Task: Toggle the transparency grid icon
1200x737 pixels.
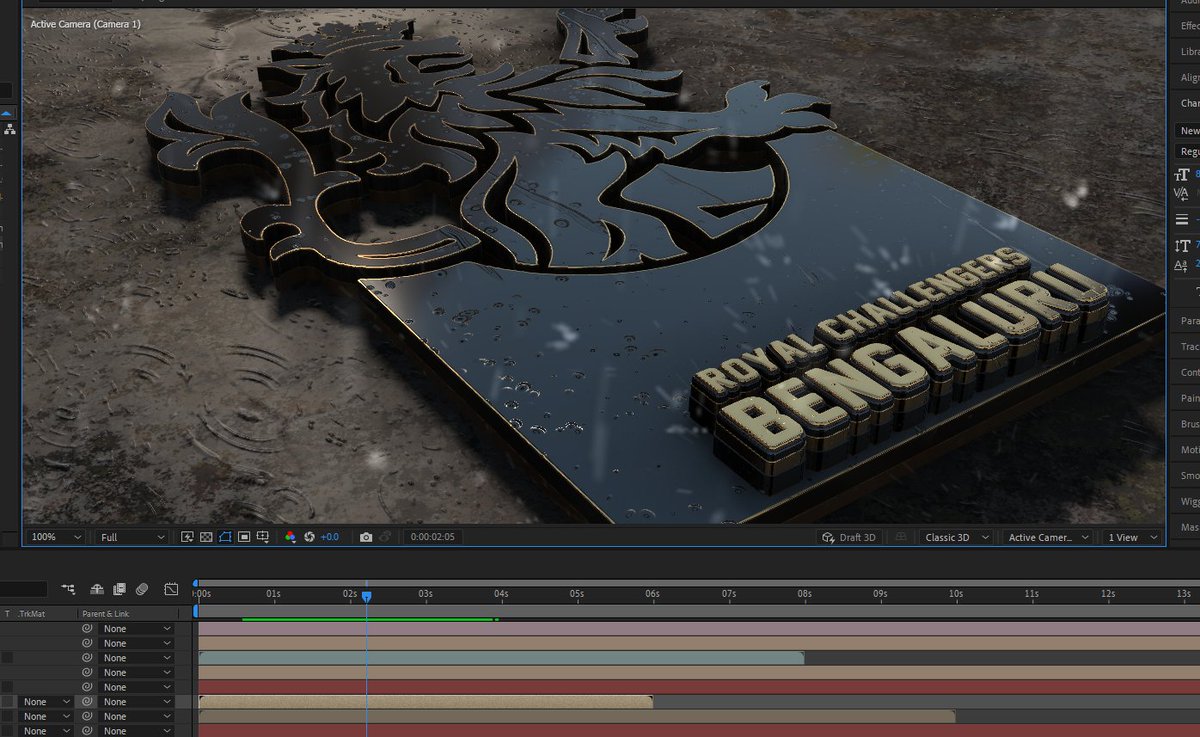Action: click(206, 537)
